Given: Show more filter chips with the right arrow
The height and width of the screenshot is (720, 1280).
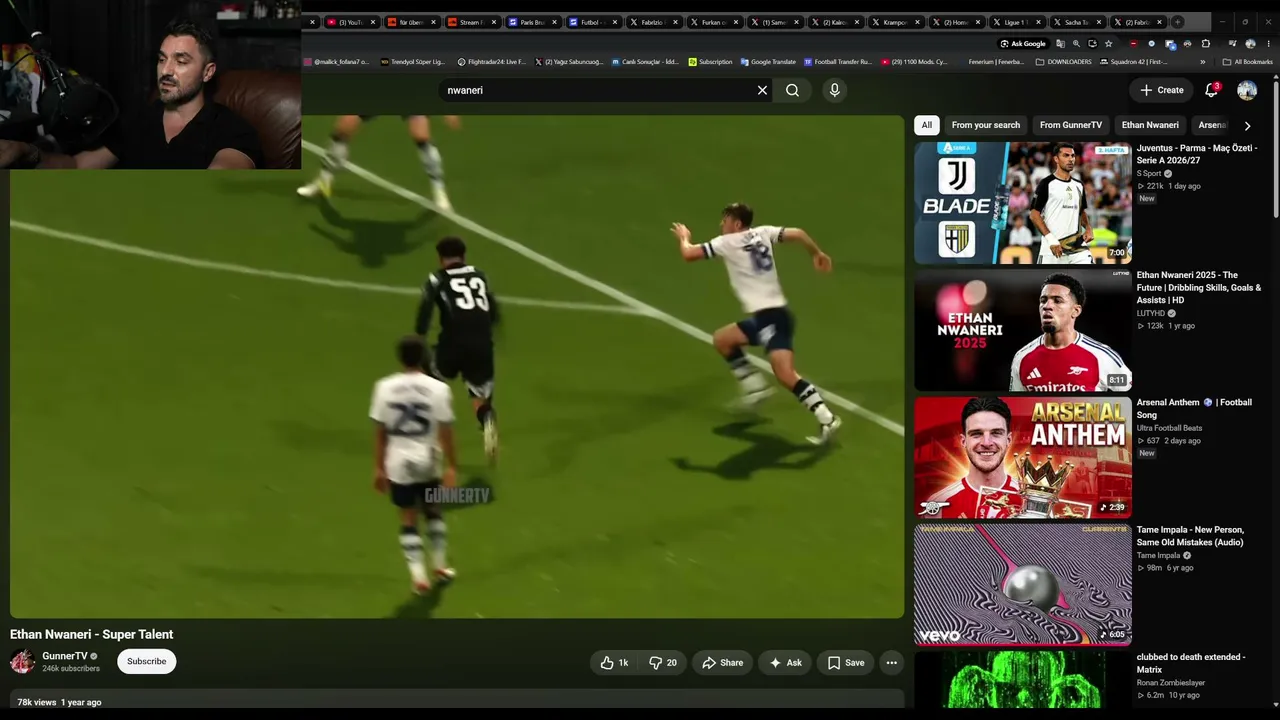Looking at the screenshot, I should coord(1247,126).
